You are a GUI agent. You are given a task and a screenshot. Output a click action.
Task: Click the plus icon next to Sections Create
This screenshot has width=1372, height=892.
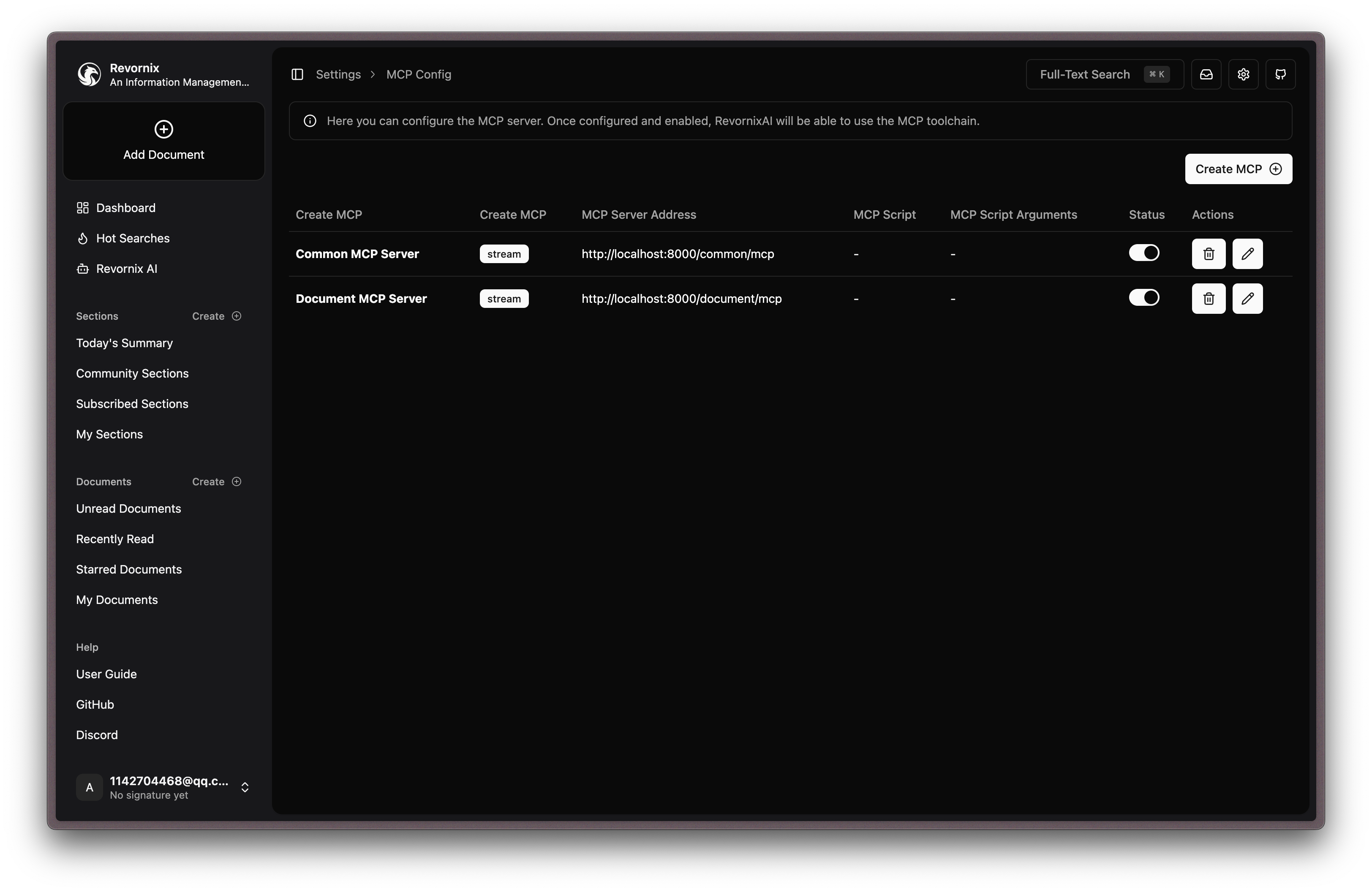[x=237, y=316]
